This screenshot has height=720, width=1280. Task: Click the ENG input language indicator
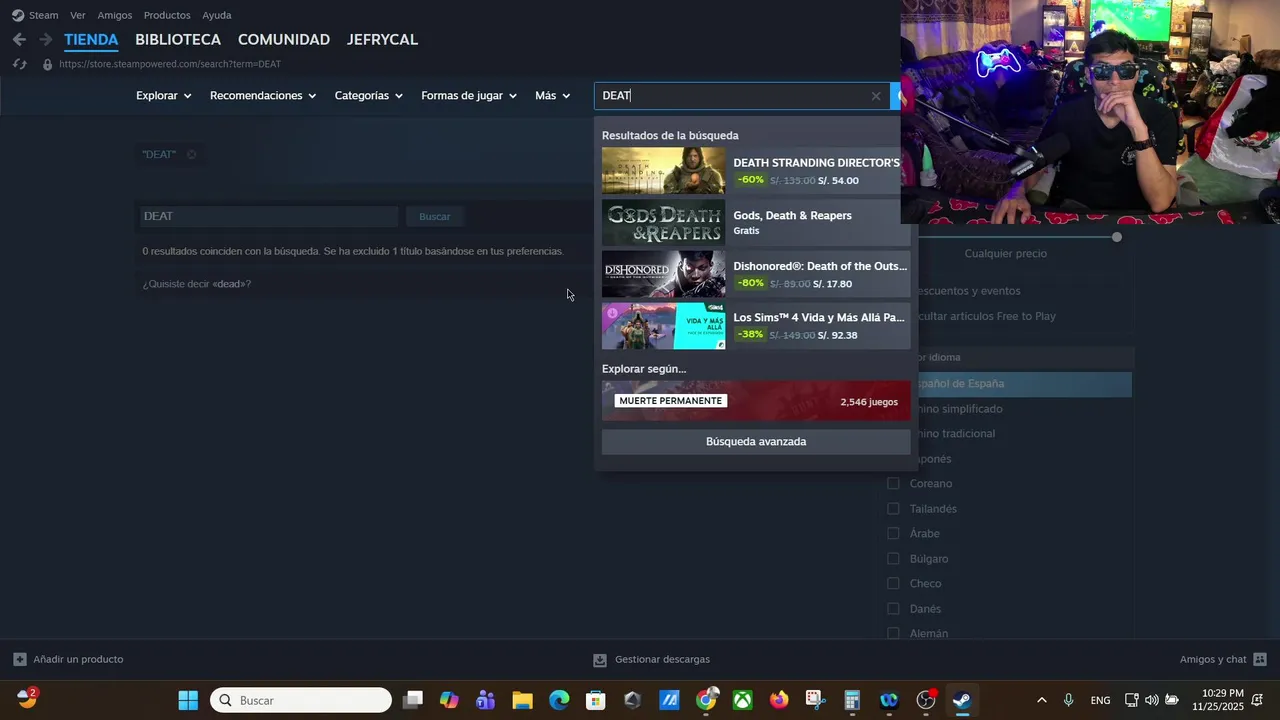click(1100, 700)
